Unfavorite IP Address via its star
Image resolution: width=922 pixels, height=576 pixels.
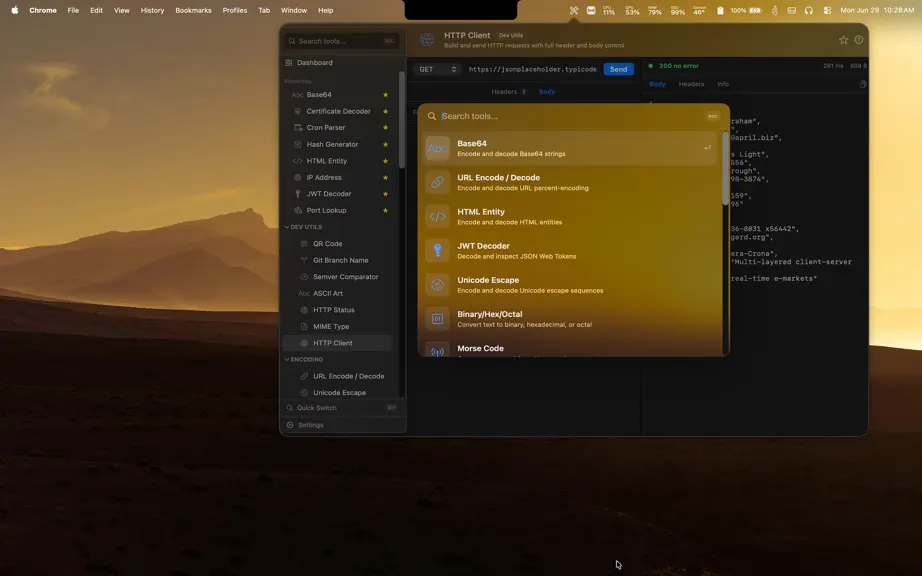pos(385,177)
